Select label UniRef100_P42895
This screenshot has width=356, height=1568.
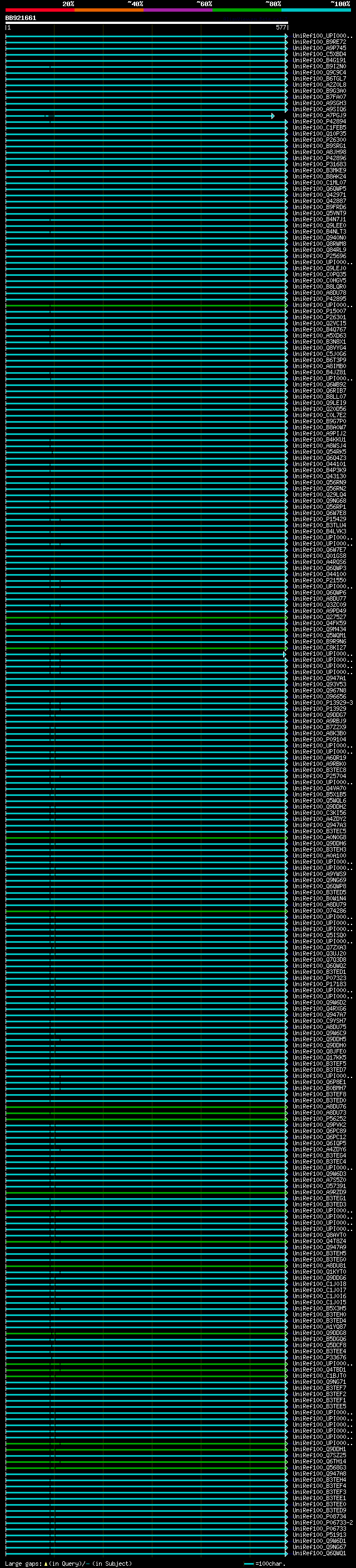click(x=319, y=299)
